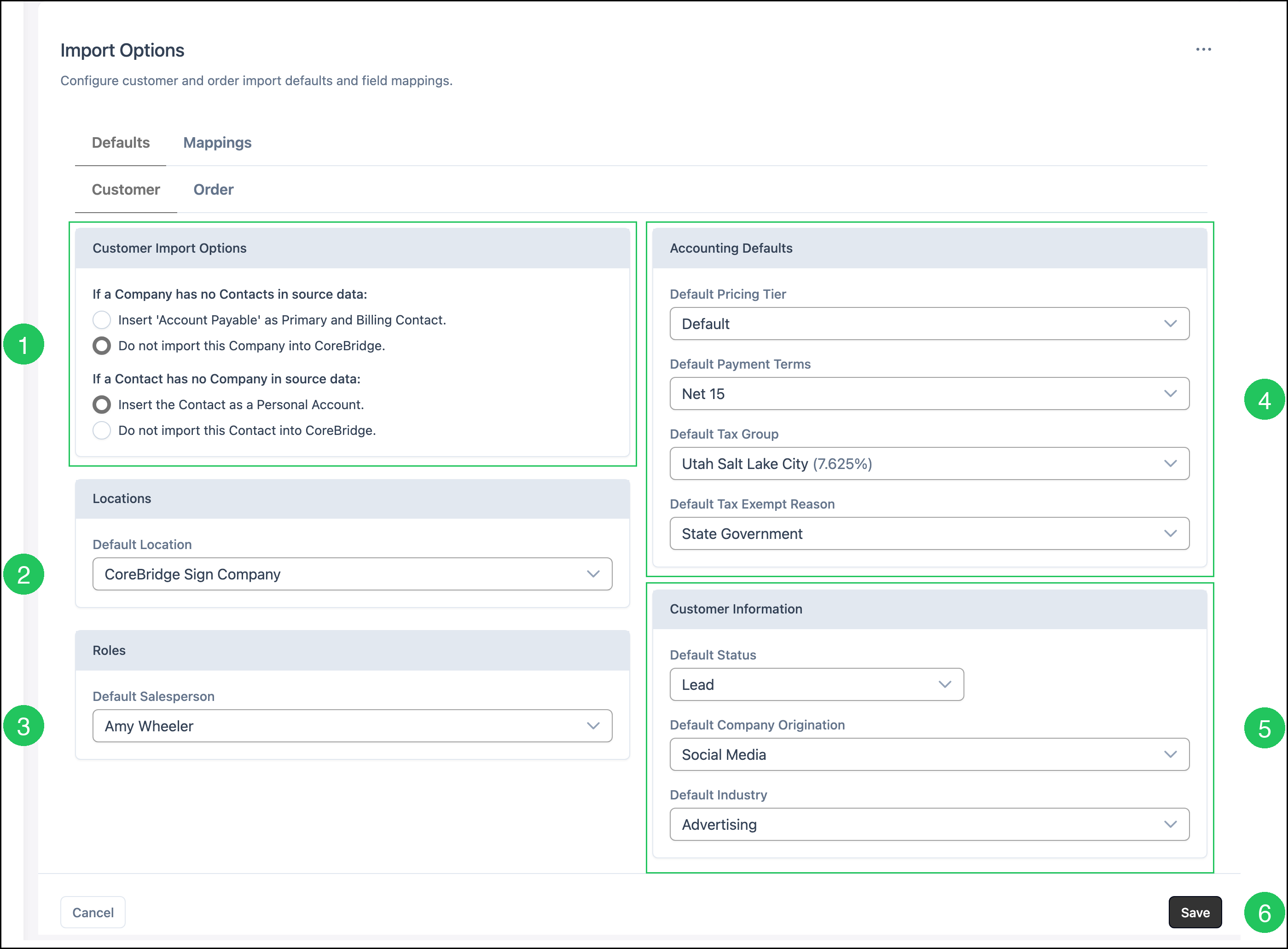This screenshot has height=949, width=1288.
Task: Click the 'Default Salesperson' field label
Action: [153, 696]
